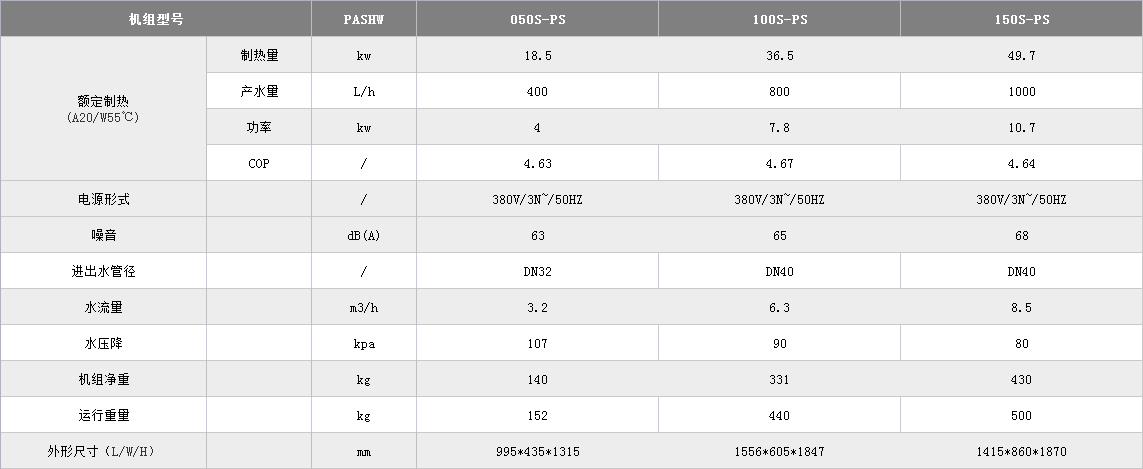Click the 制热量 row label
The height and width of the screenshot is (469, 1143).
(259, 55)
